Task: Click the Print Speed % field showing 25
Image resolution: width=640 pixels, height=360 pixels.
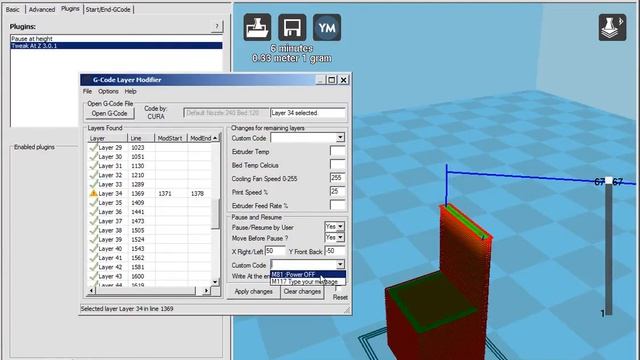Action: [338, 191]
